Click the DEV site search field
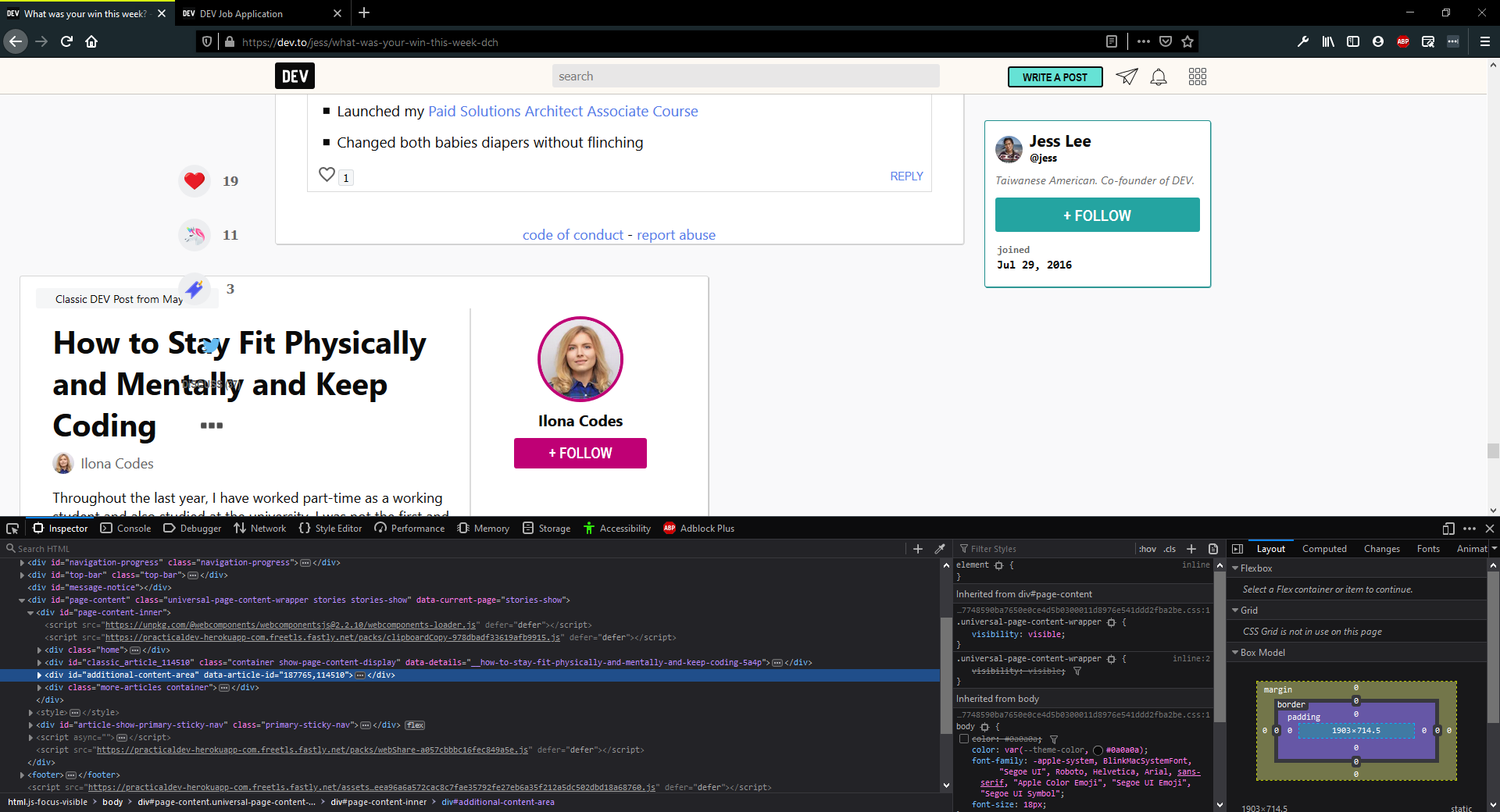The image size is (1500, 812). [746, 76]
